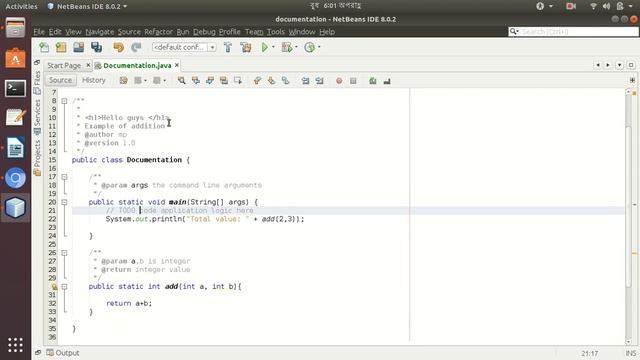
Task: Collapse Javadoc fold at line 26
Action: (64, 253)
